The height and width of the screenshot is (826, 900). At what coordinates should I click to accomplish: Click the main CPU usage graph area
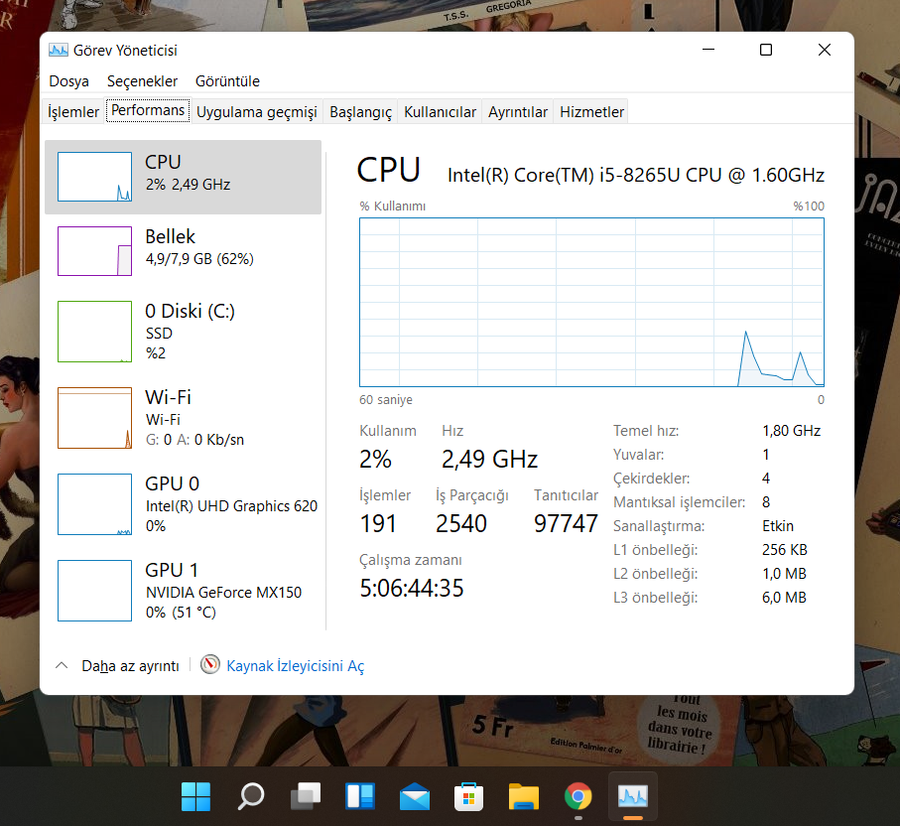point(591,302)
